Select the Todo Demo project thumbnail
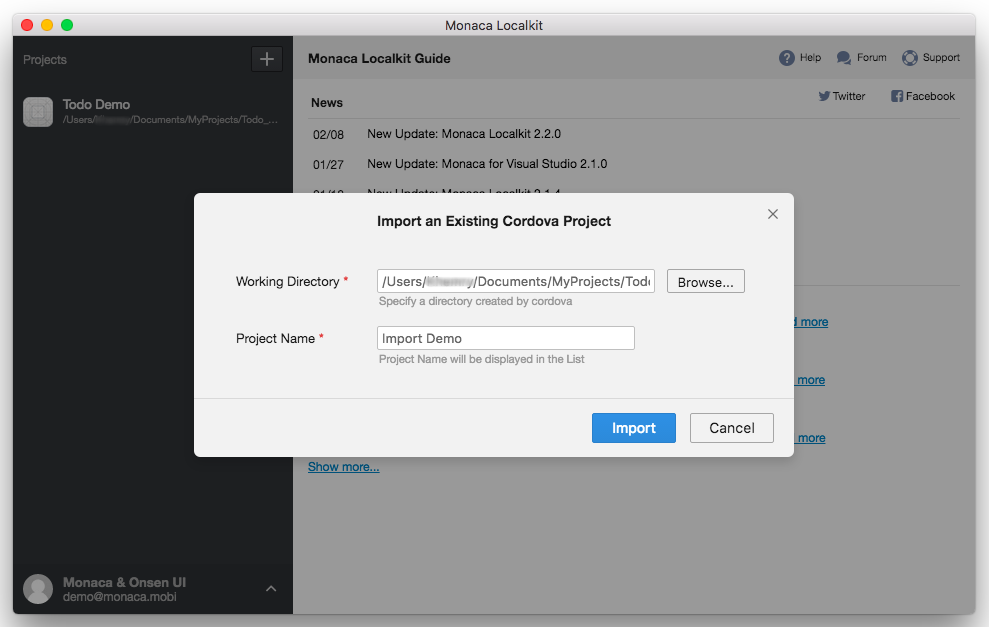Image resolution: width=989 pixels, height=627 pixels. 38,112
